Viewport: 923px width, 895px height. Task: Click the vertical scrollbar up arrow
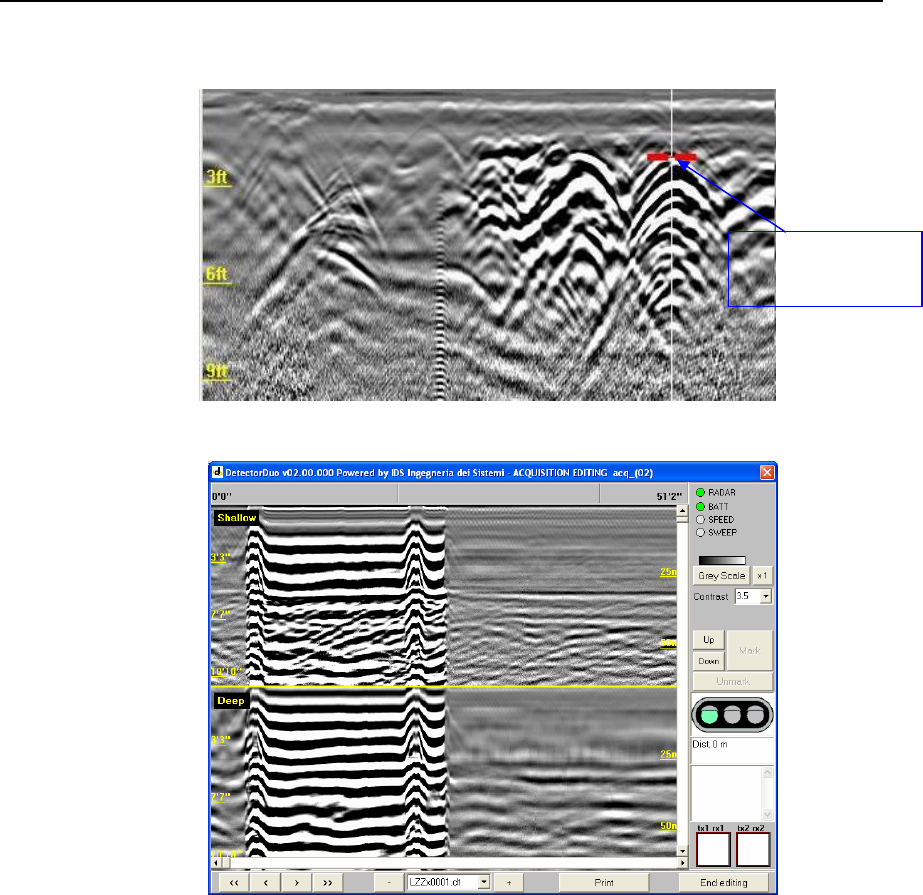point(682,511)
